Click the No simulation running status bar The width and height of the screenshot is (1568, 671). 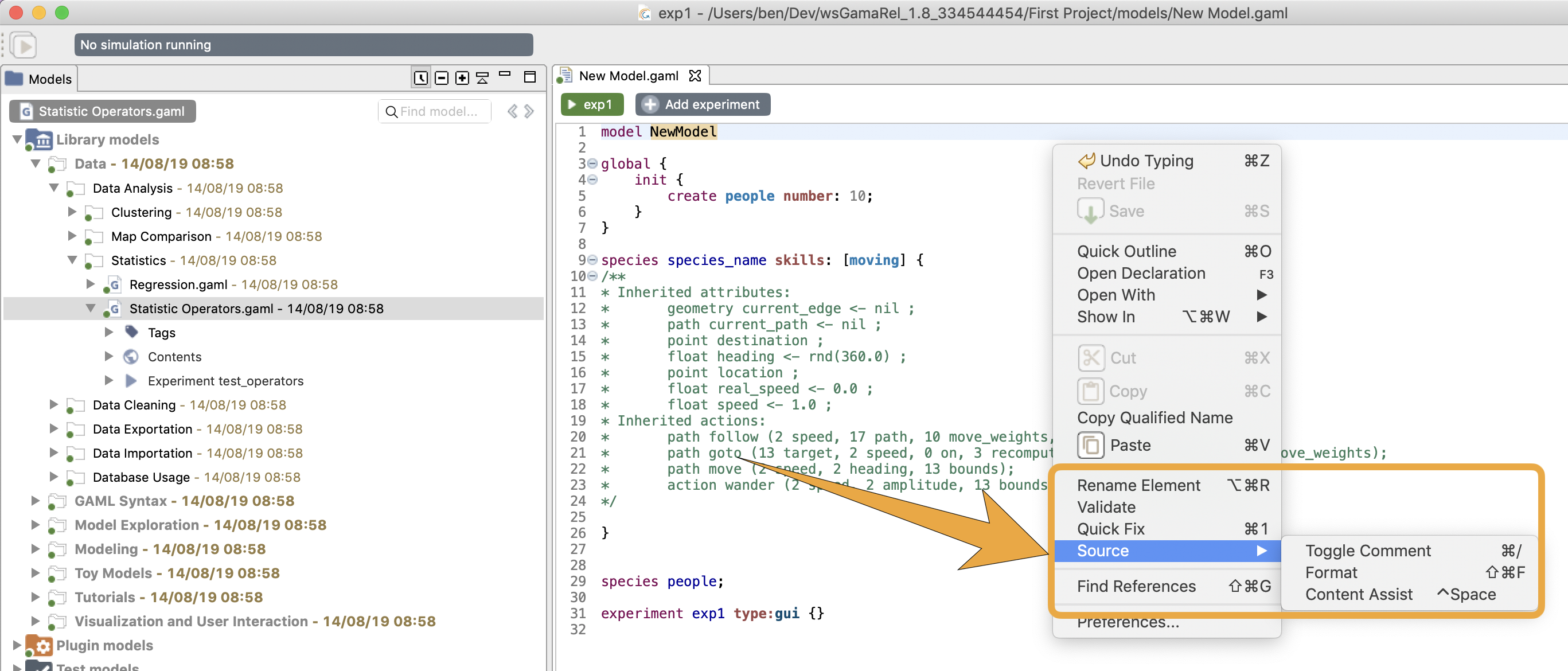coord(304,45)
